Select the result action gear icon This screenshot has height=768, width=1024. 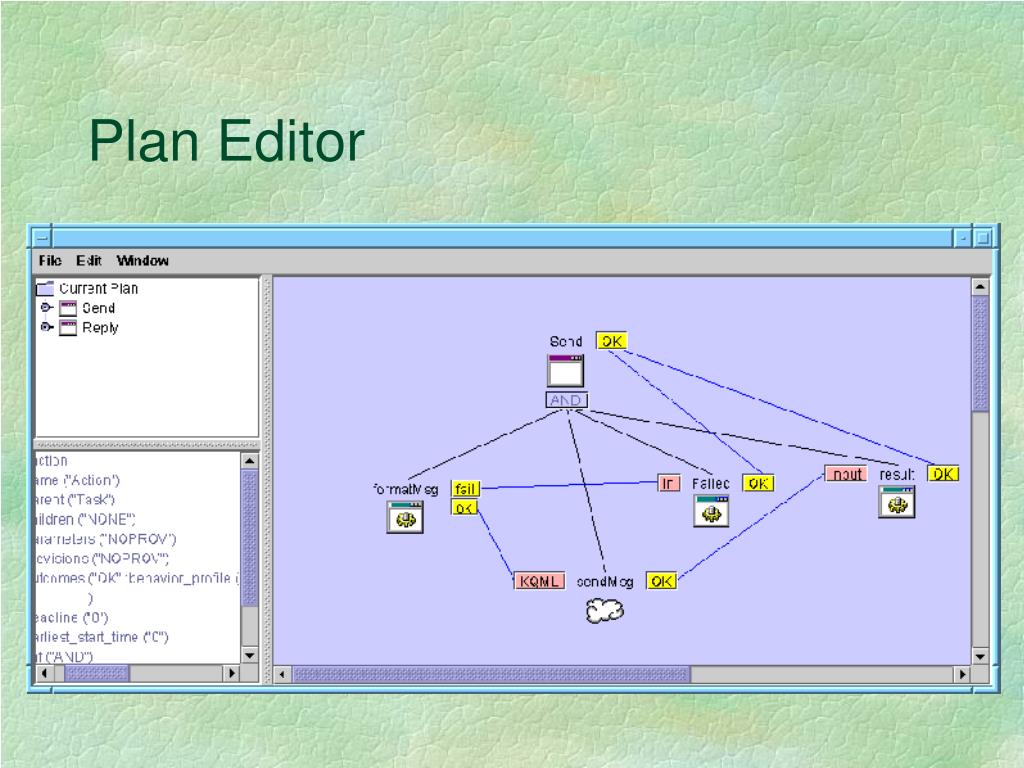coord(897,502)
